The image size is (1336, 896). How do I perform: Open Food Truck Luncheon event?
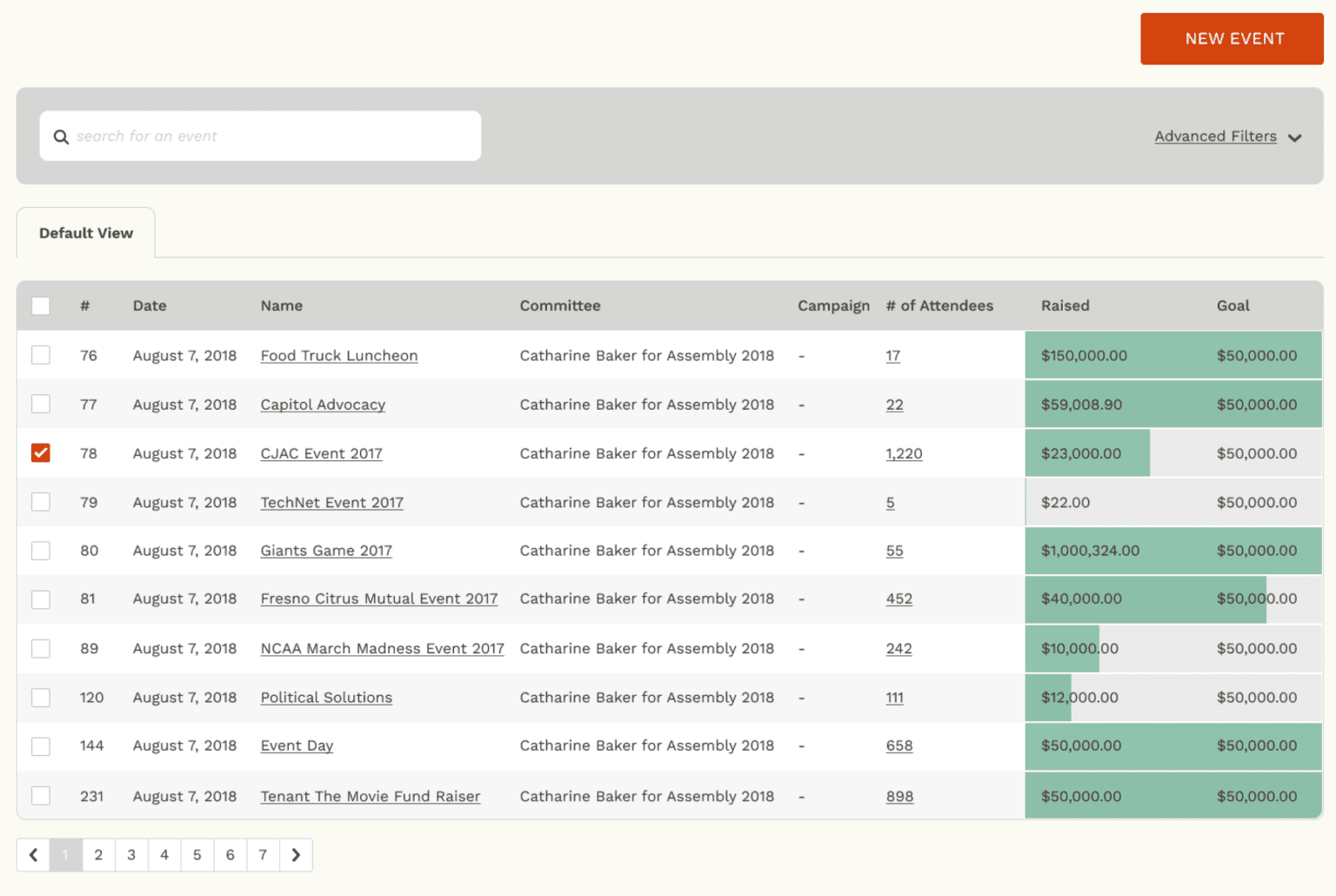pyautogui.click(x=339, y=356)
